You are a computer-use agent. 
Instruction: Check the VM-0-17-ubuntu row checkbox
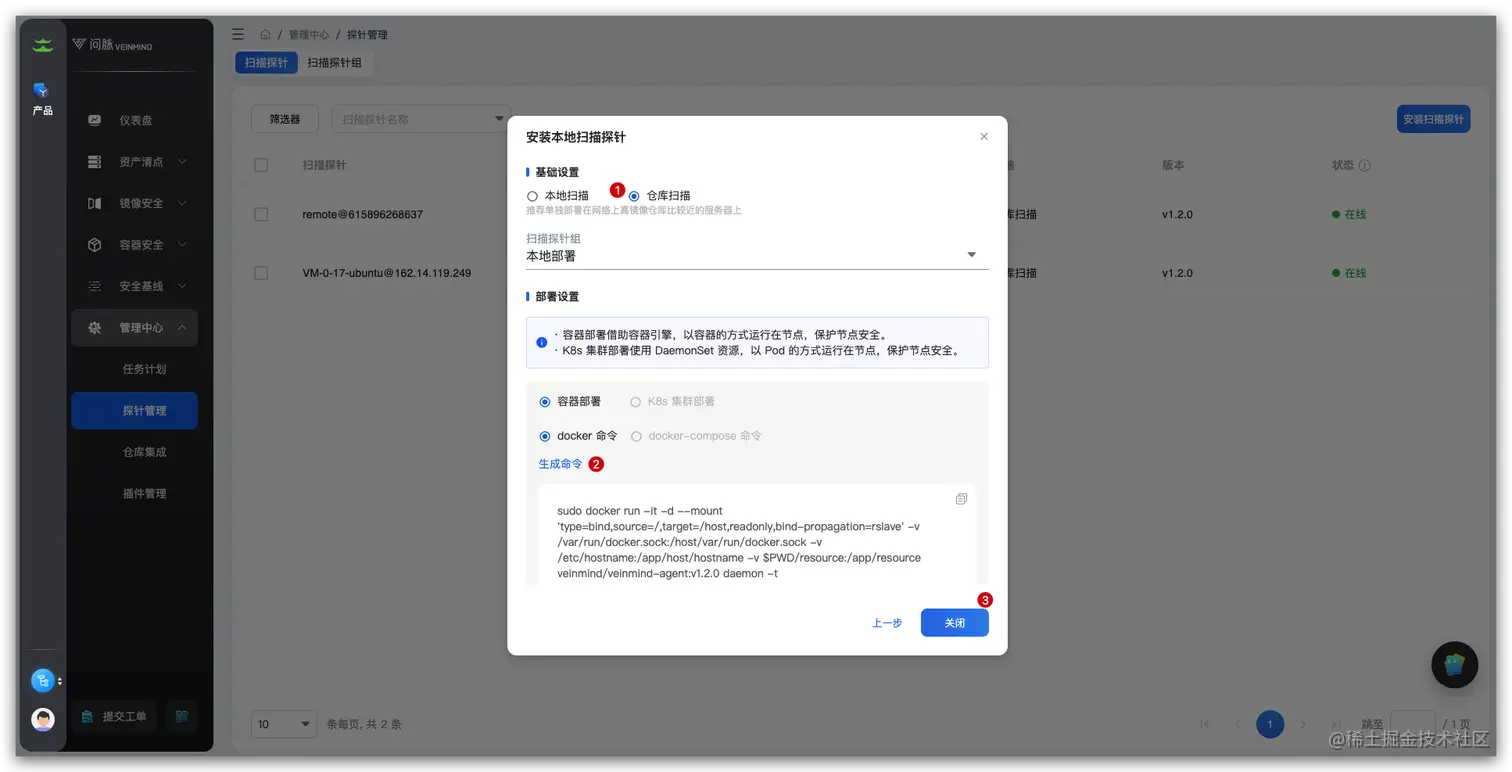261,273
